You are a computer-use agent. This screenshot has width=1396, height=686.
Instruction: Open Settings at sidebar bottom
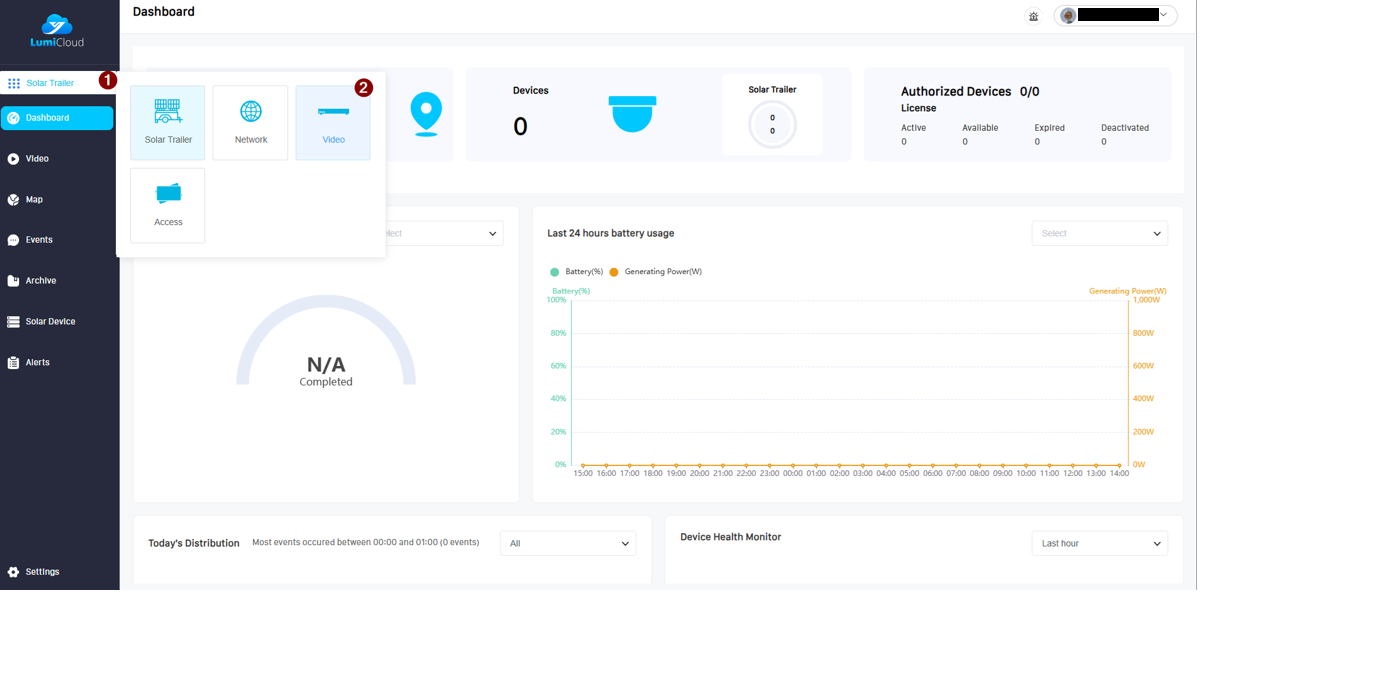[42, 572]
